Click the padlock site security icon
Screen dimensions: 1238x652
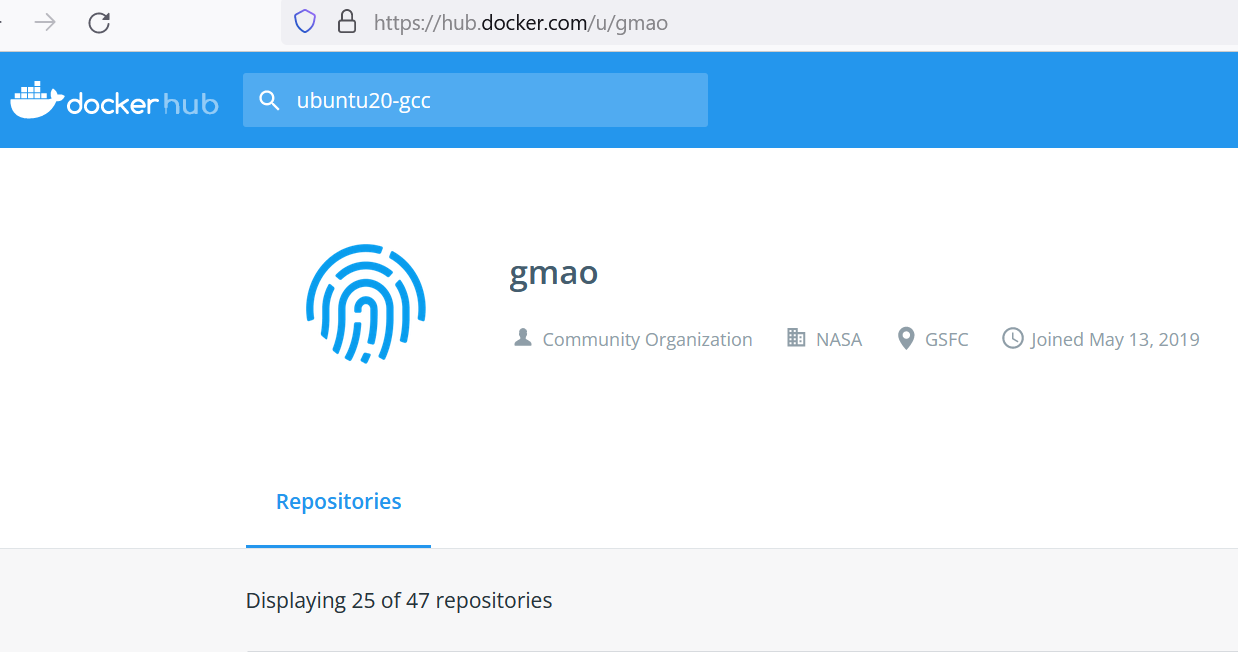347,22
